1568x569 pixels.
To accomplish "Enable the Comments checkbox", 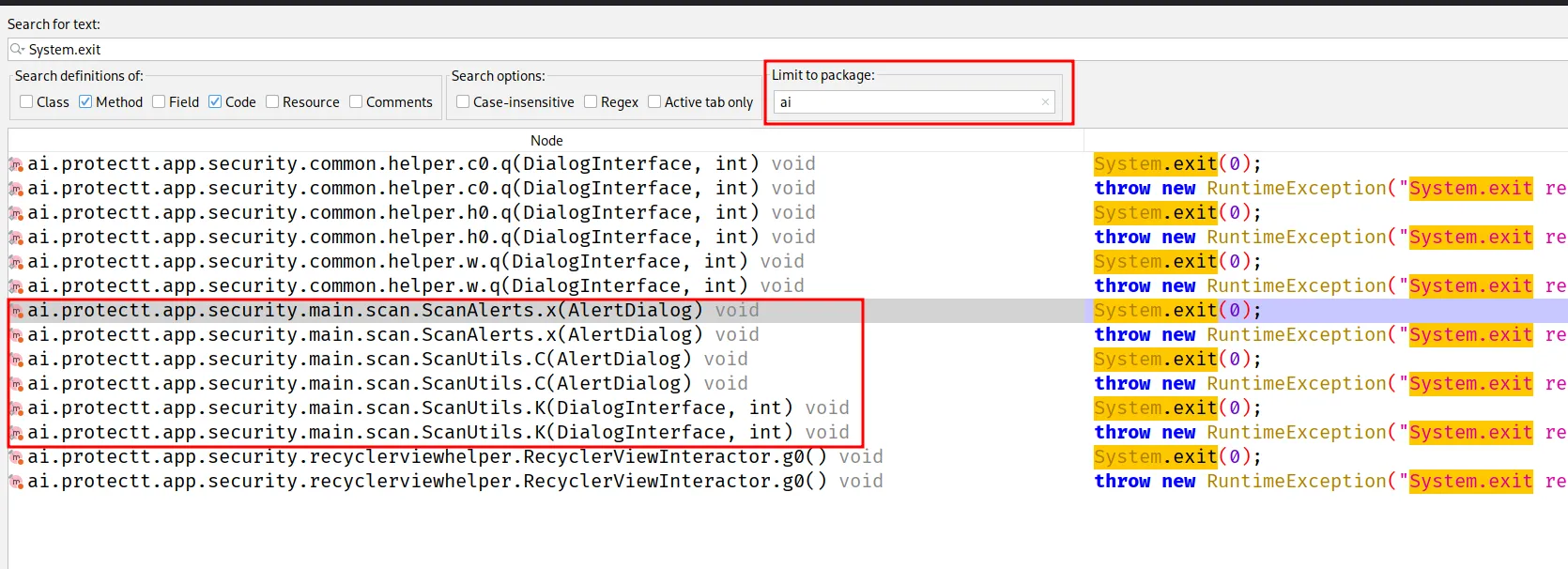I will [x=356, y=101].
